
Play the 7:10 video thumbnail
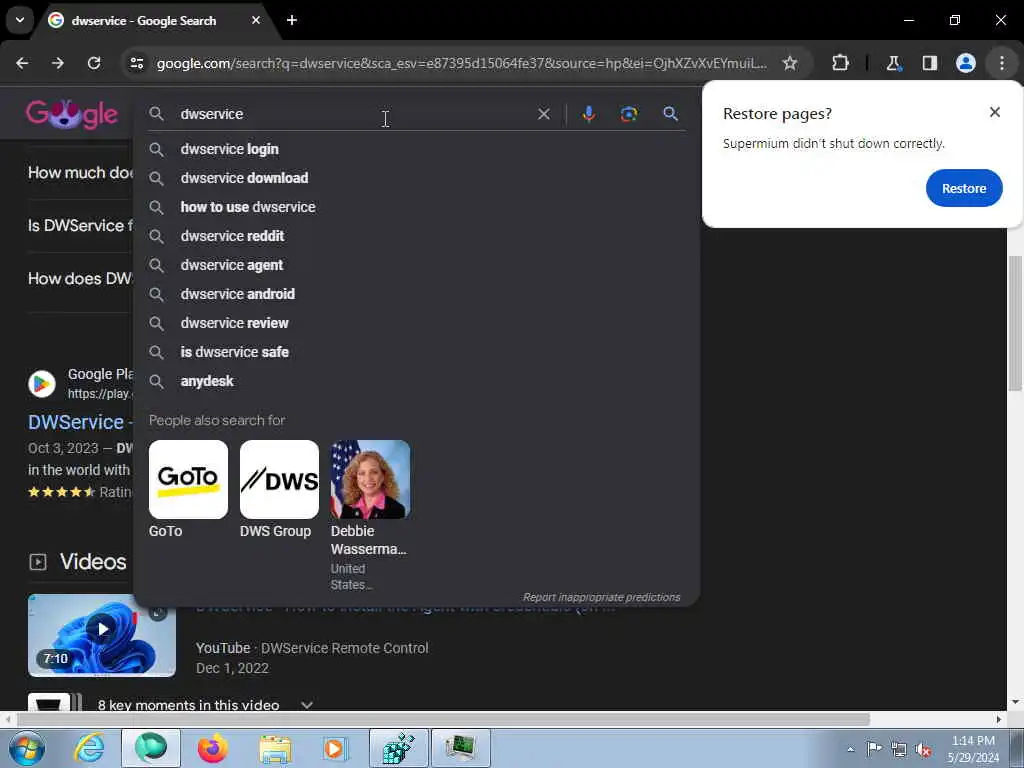102,635
